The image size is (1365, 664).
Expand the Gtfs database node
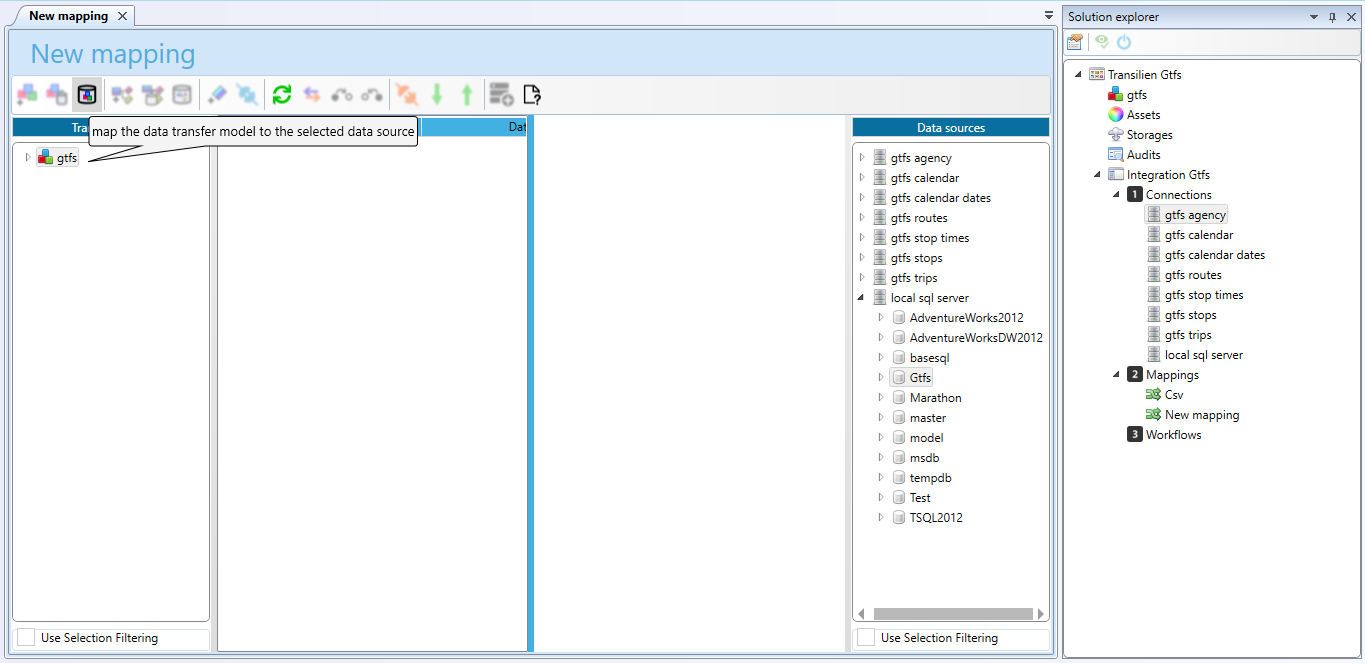click(881, 378)
